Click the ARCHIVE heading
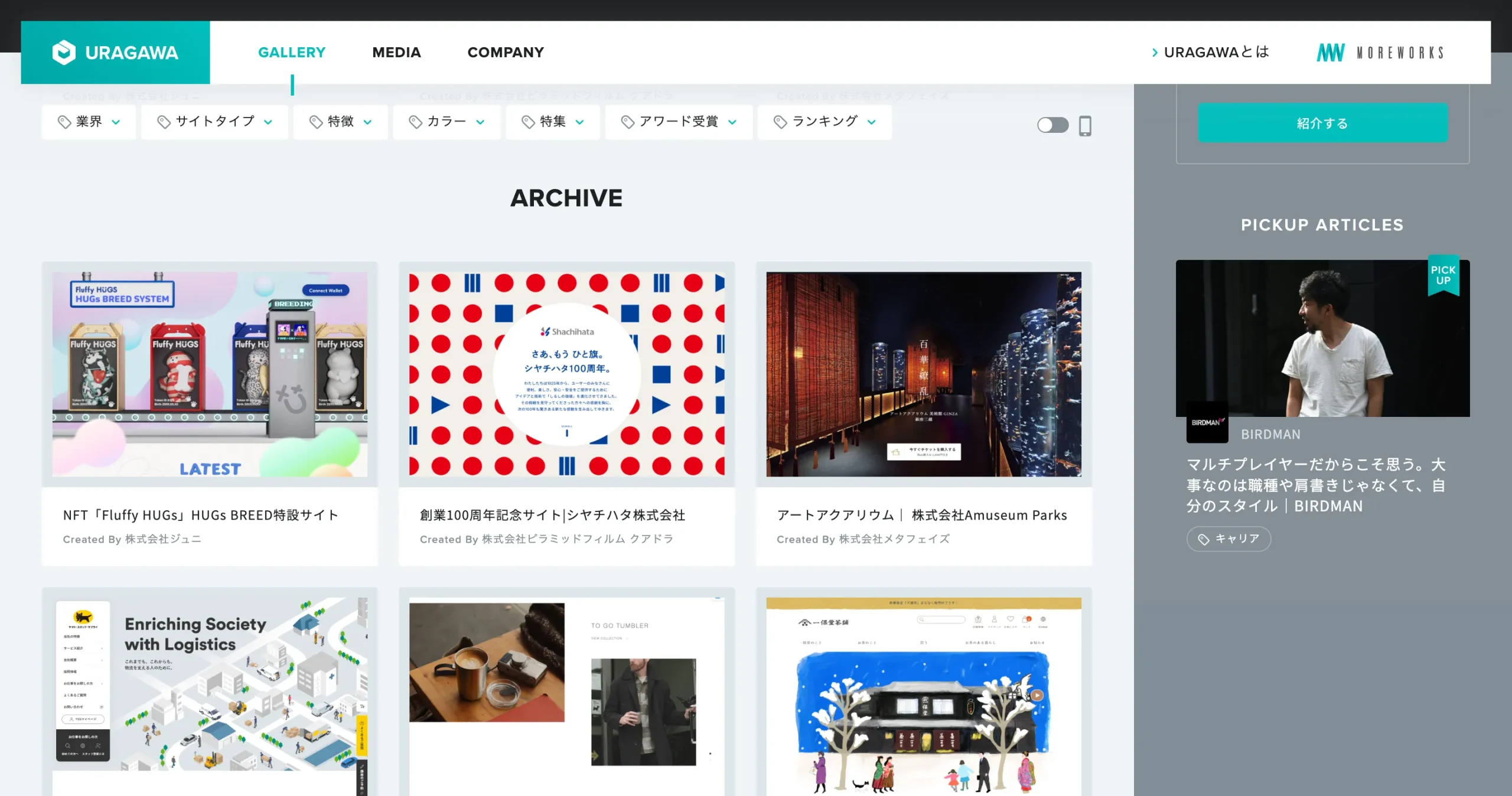1512x796 pixels. click(566, 198)
